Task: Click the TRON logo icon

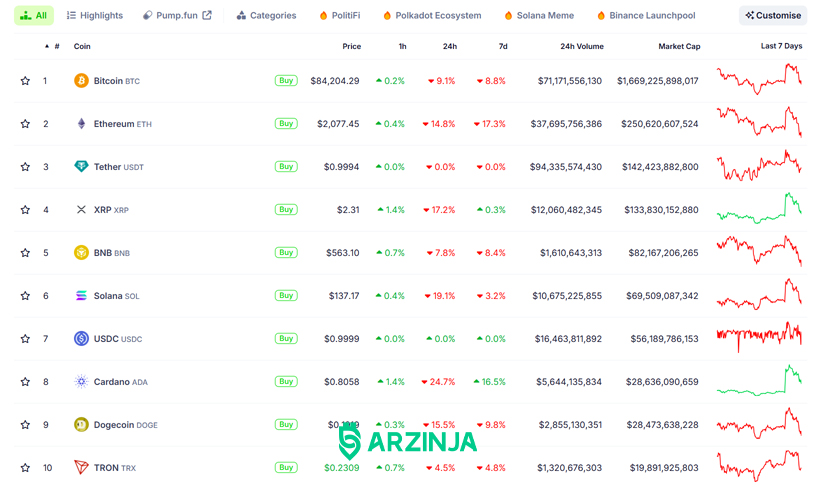Action: (81, 467)
